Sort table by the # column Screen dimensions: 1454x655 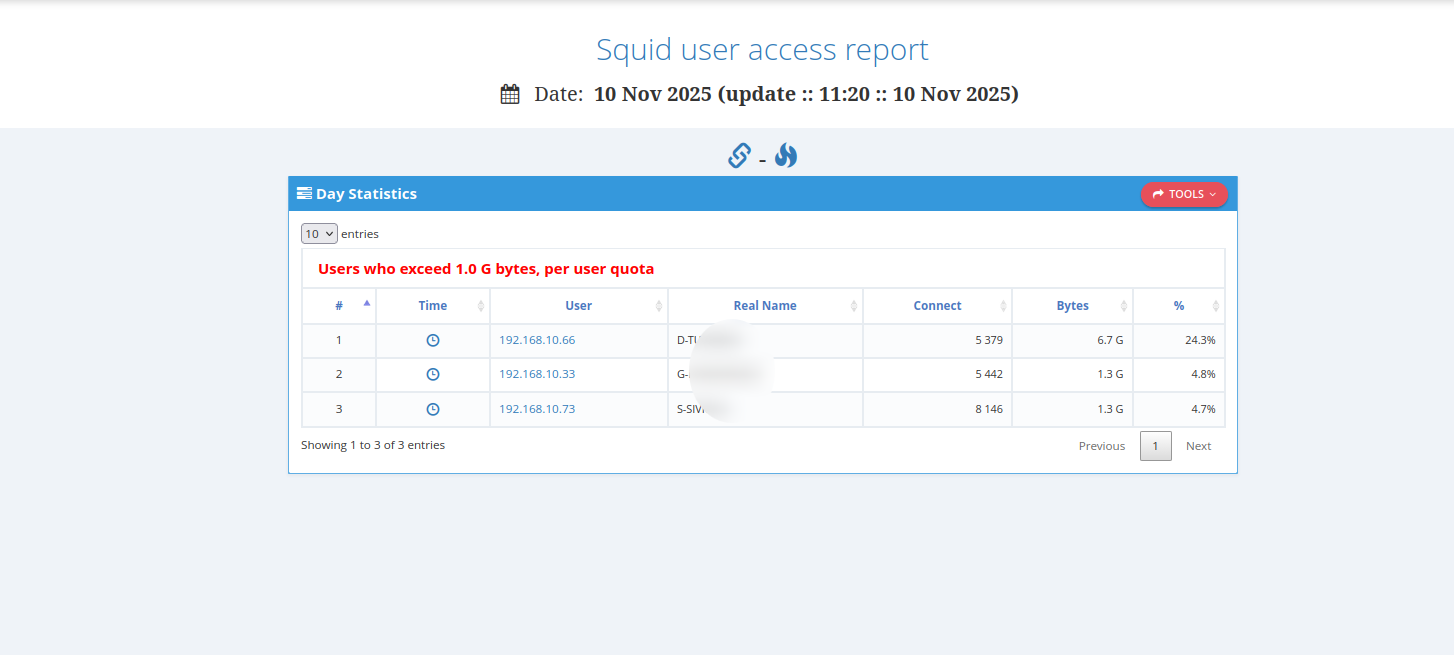pos(339,306)
